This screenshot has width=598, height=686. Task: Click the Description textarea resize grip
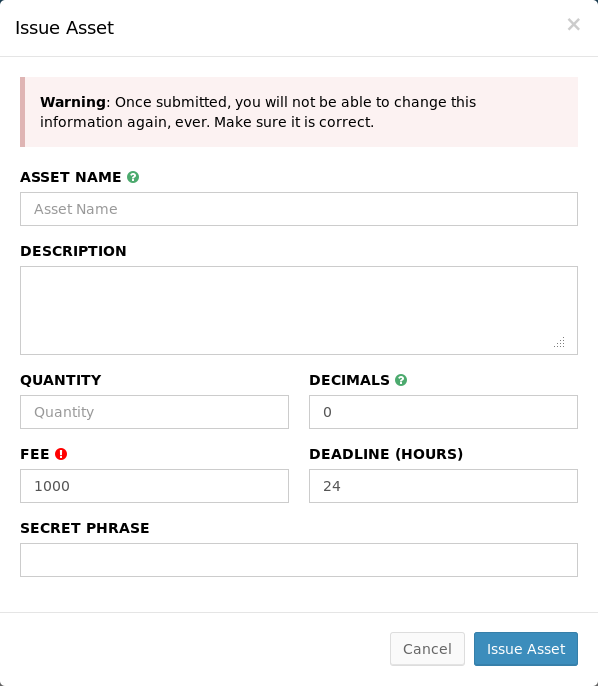(x=560, y=342)
